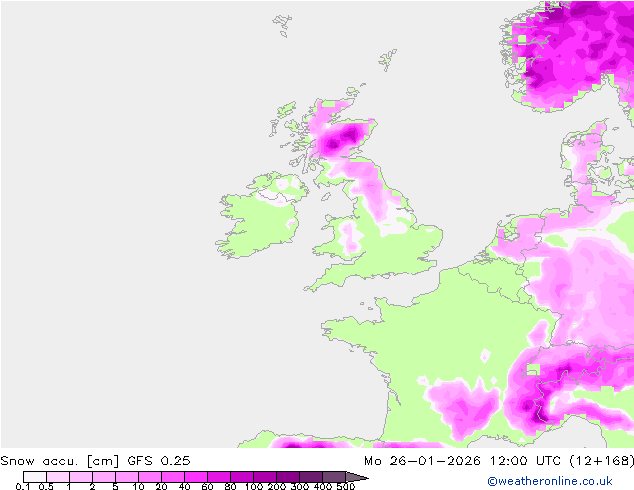Click the over-500 arrow tip of legend
Screen dimensions: 634x490
[x=357, y=477]
